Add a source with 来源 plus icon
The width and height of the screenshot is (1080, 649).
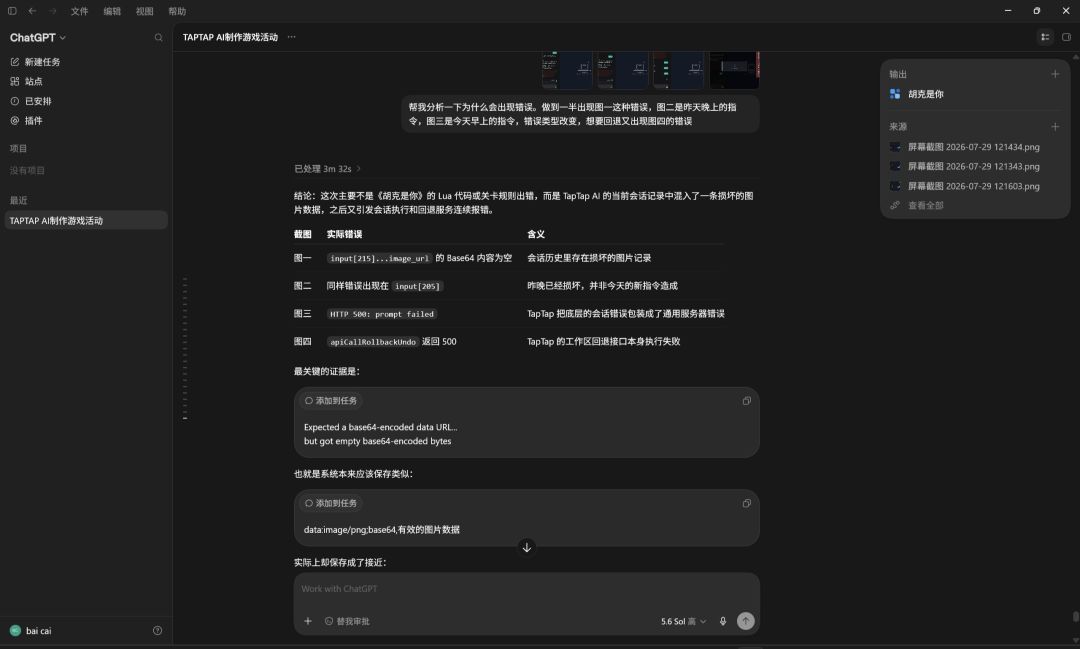point(1055,127)
